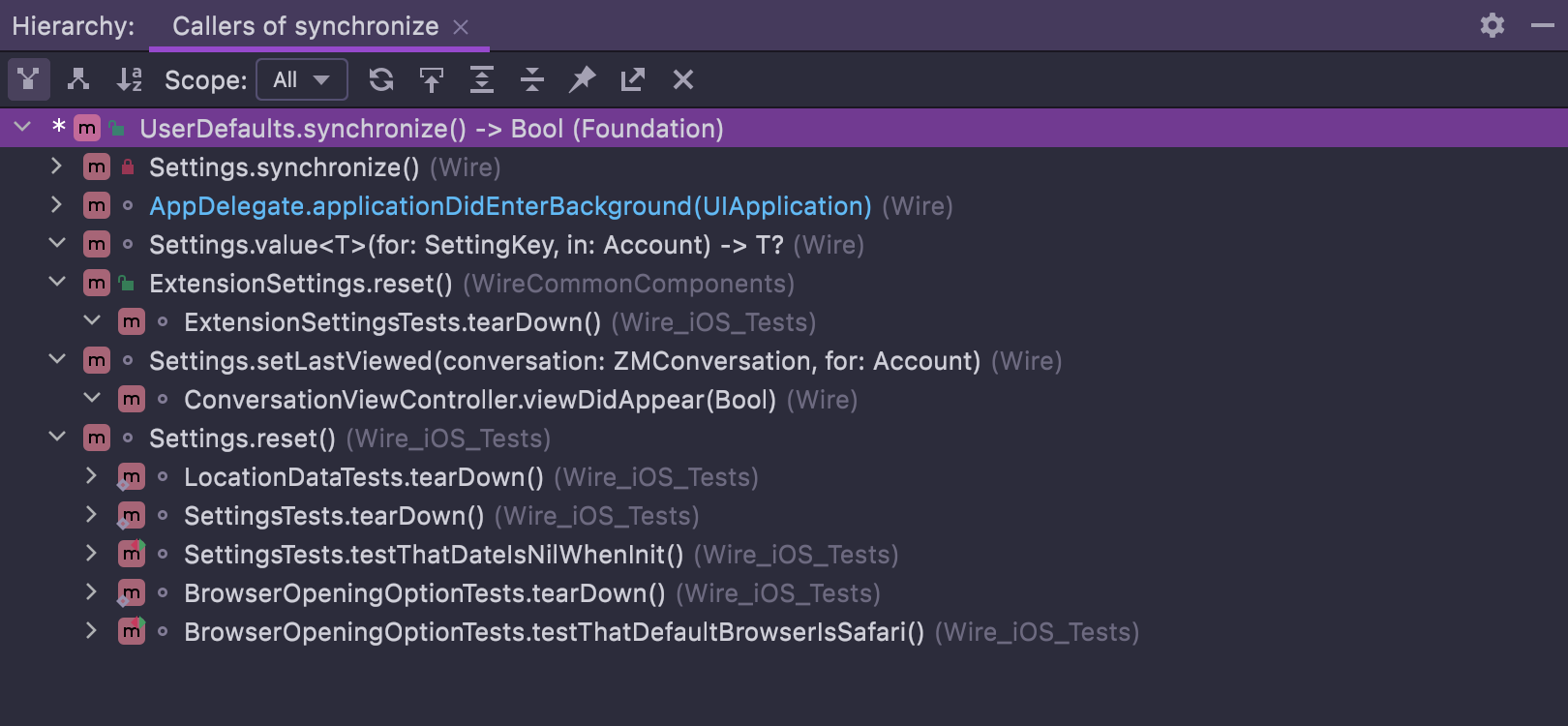Close the Callers of synchronize tab
Screen dimensions: 1568x726
click(x=461, y=27)
